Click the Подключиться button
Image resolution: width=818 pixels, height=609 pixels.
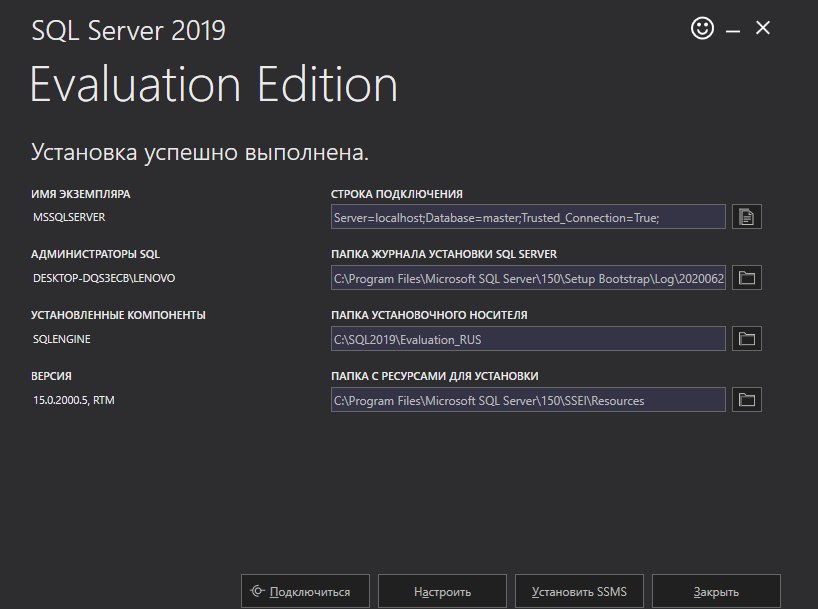(x=305, y=592)
